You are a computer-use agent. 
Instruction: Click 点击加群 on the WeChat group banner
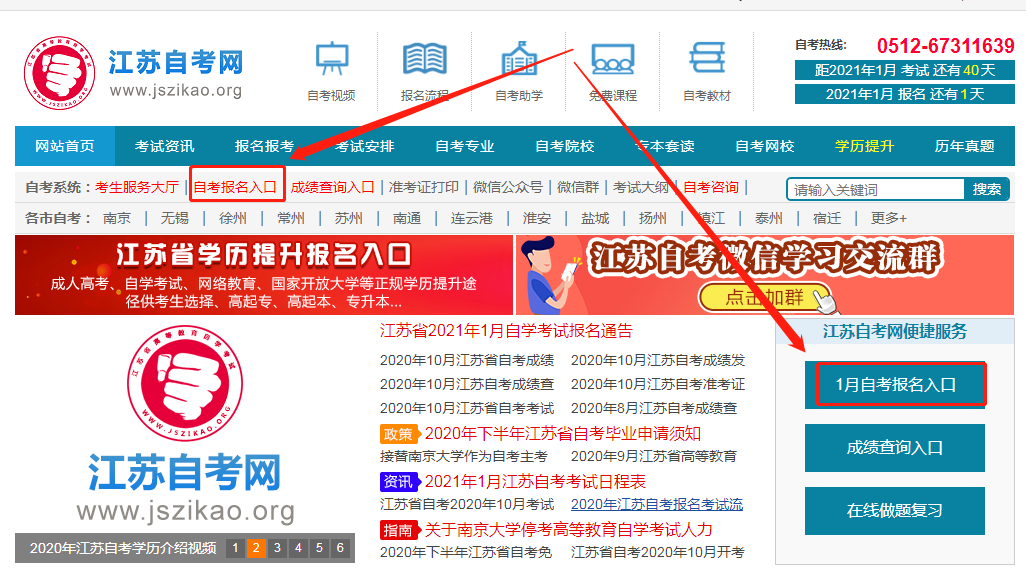point(764,297)
